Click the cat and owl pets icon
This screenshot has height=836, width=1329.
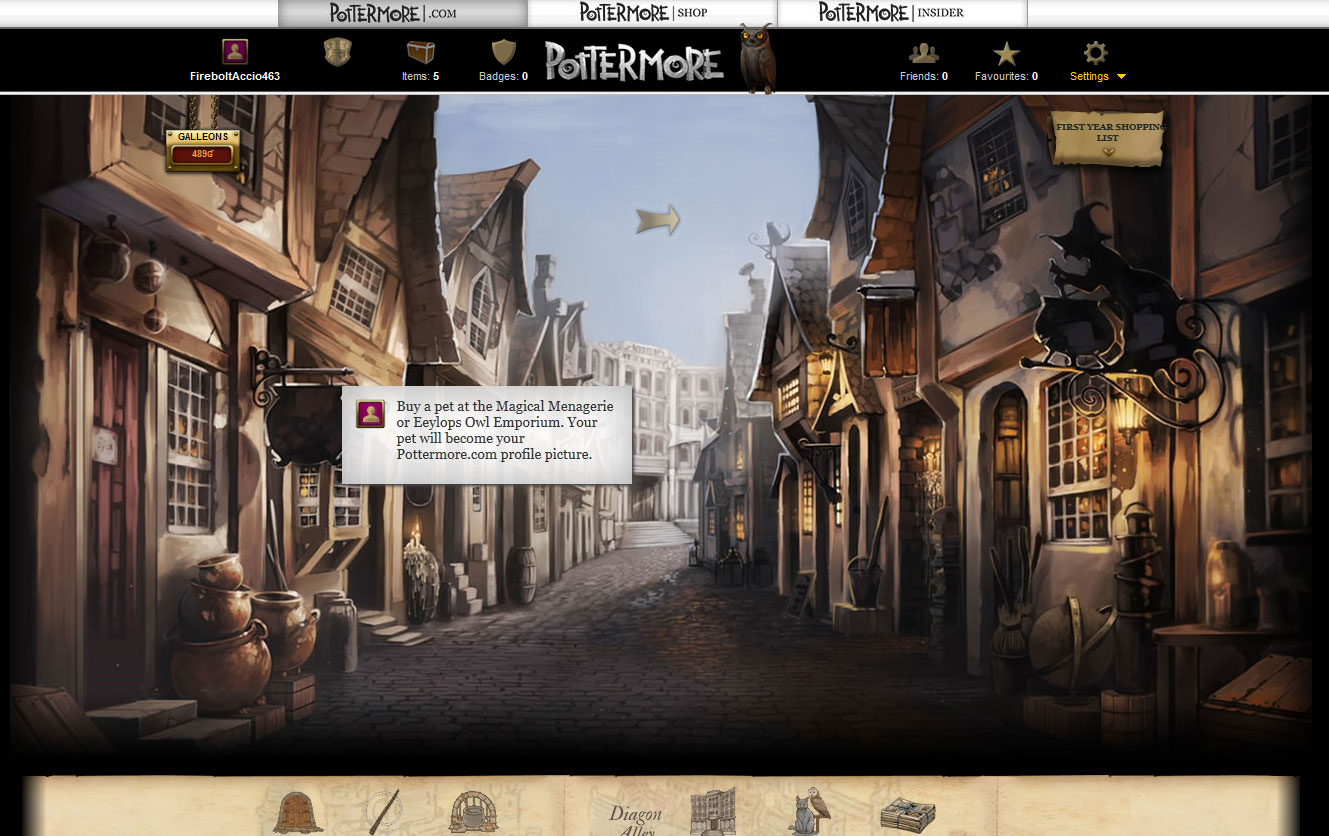click(809, 811)
